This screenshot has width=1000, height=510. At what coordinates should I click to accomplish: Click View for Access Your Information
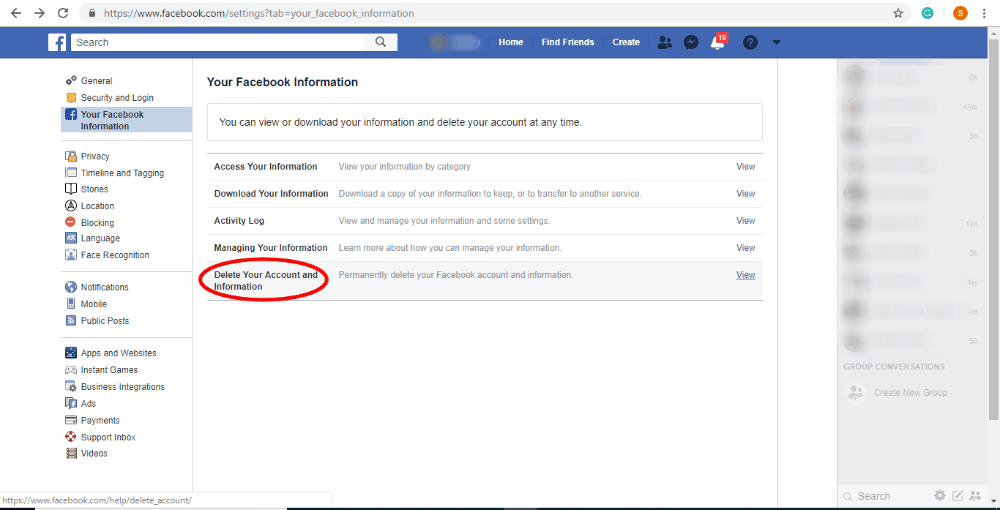coord(746,166)
